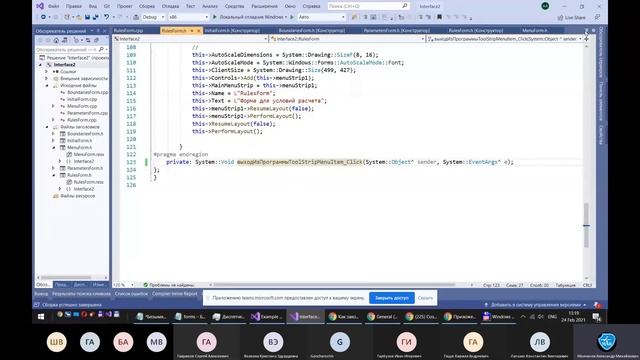The height and width of the screenshot is (360, 640).
Task: Click the Home icon in Solution Explorer toolbar
Action: pyautogui.click(x=56, y=40)
